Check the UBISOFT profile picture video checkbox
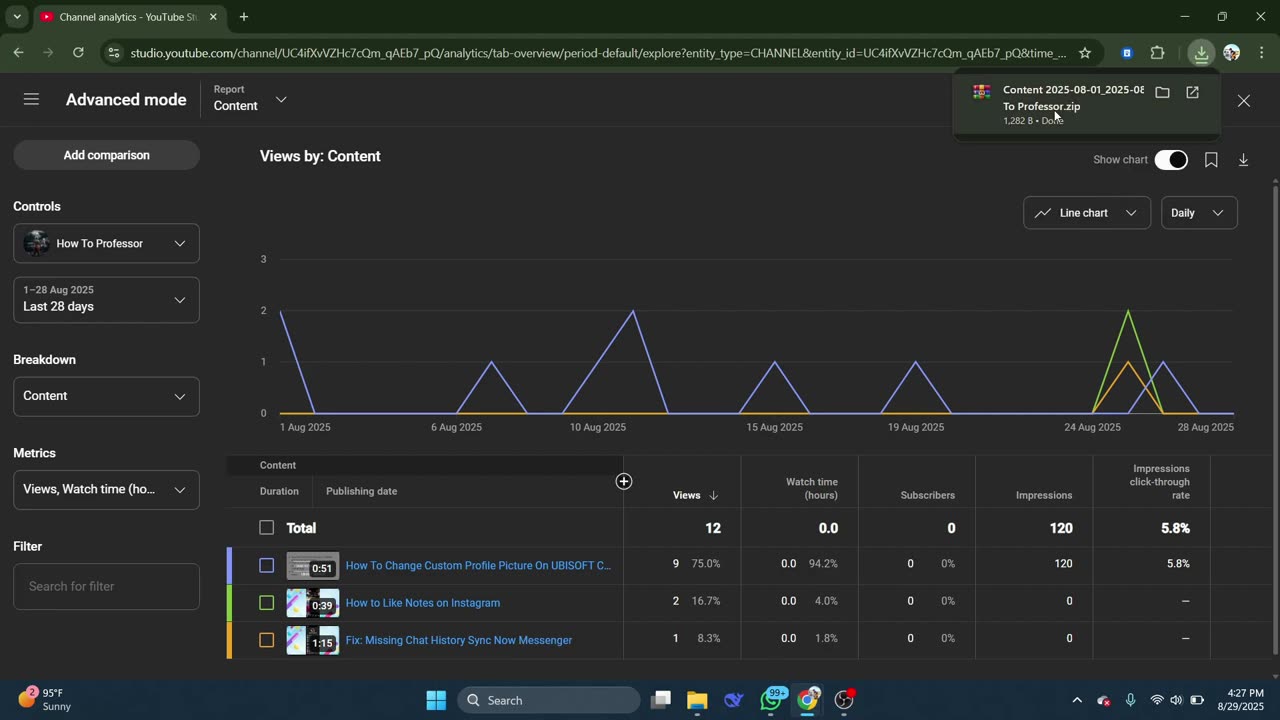This screenshot has width=1280, height=720. (266, 565)
